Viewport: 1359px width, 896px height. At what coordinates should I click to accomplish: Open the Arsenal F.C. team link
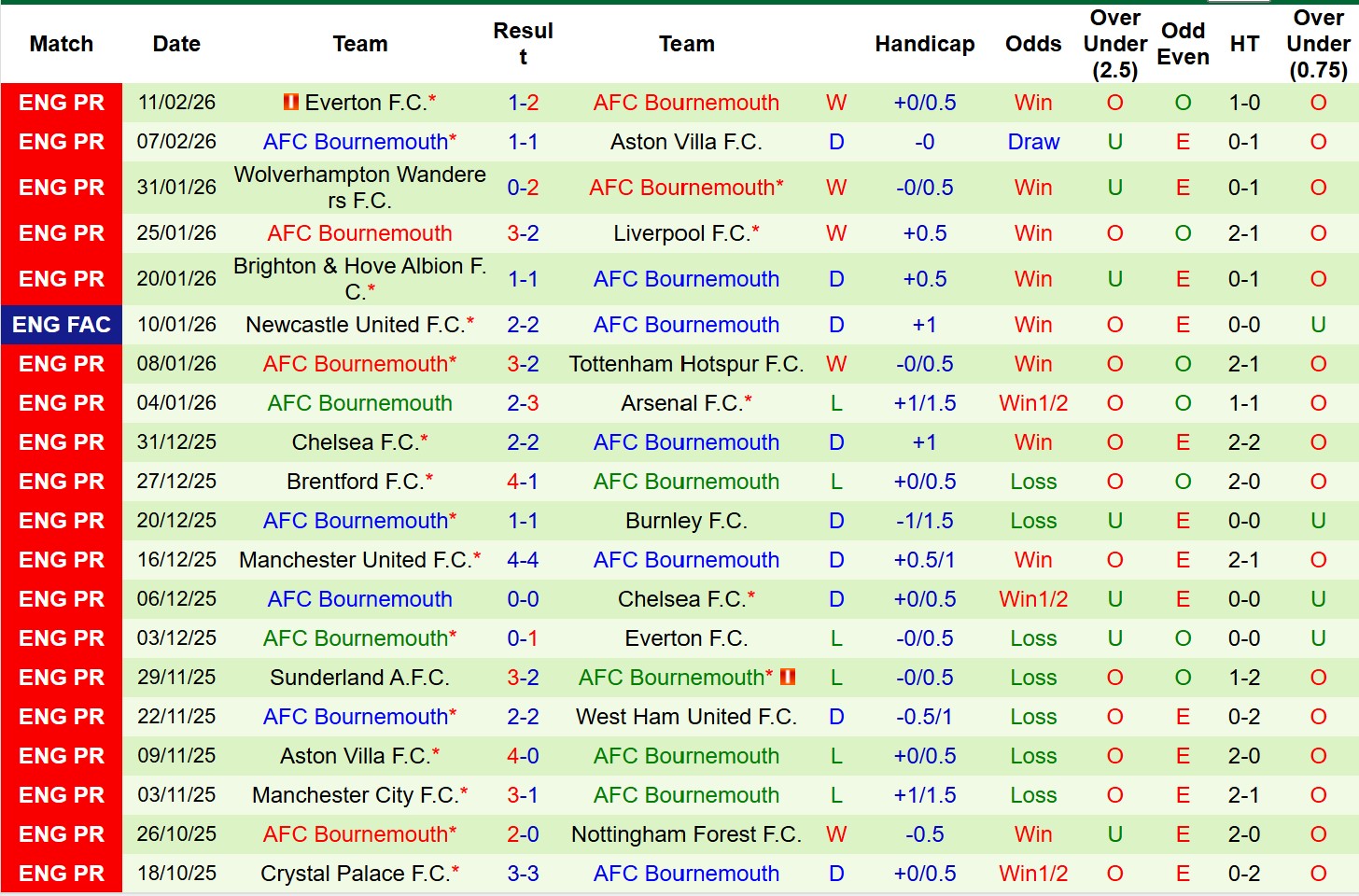pos(681,403)
